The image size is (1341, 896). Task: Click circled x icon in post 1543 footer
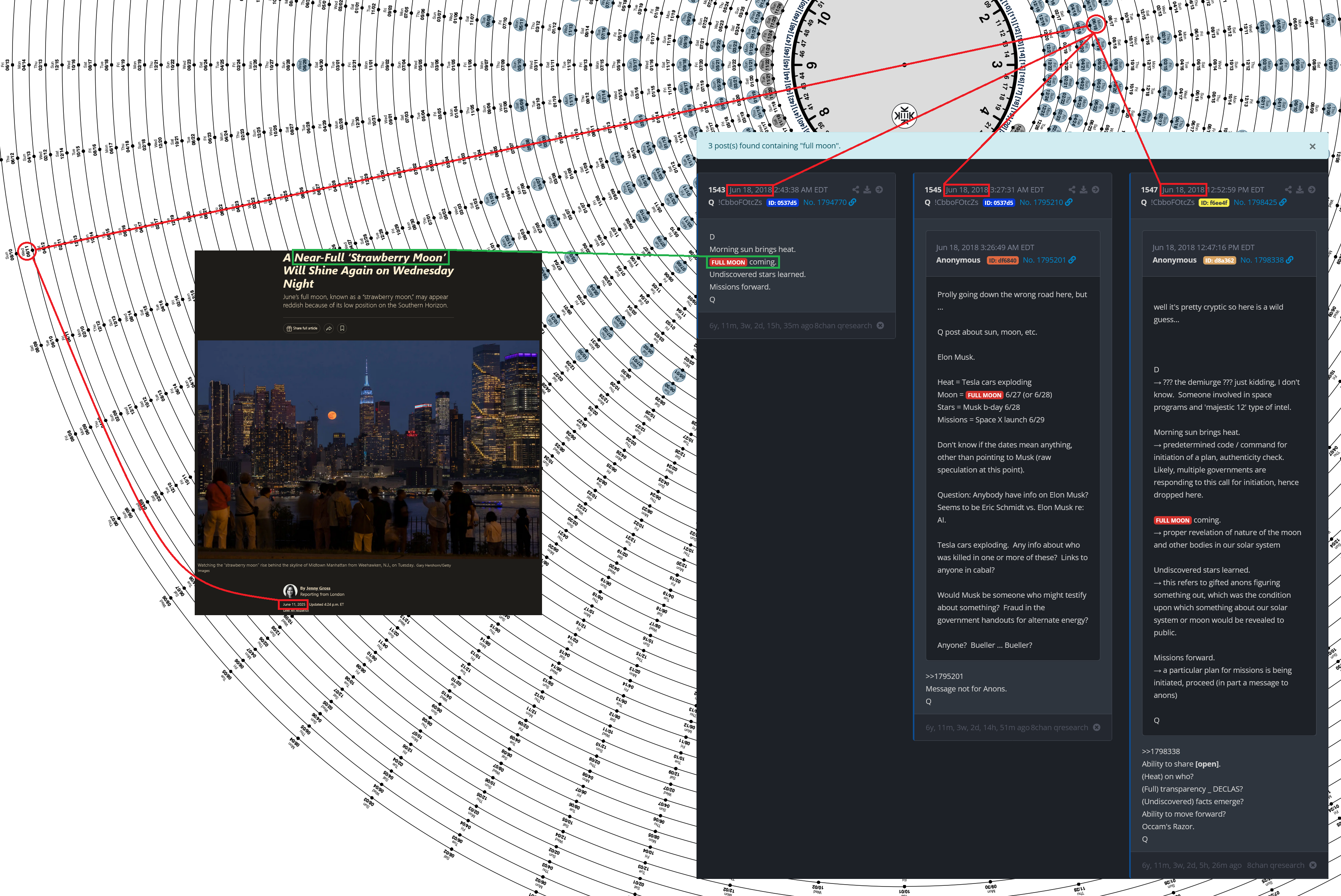point(881,326)
